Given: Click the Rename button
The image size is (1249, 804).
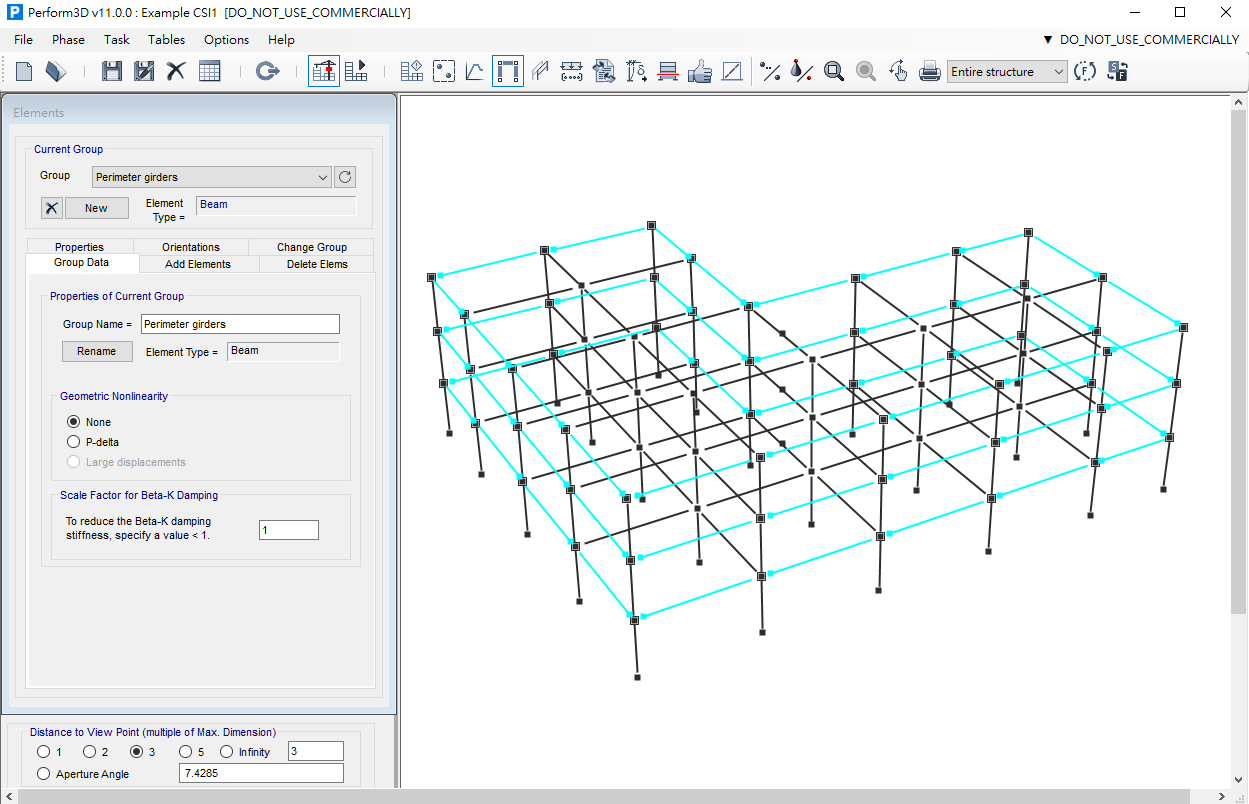Looking at the screenshot, I should [x=97, y=351].
